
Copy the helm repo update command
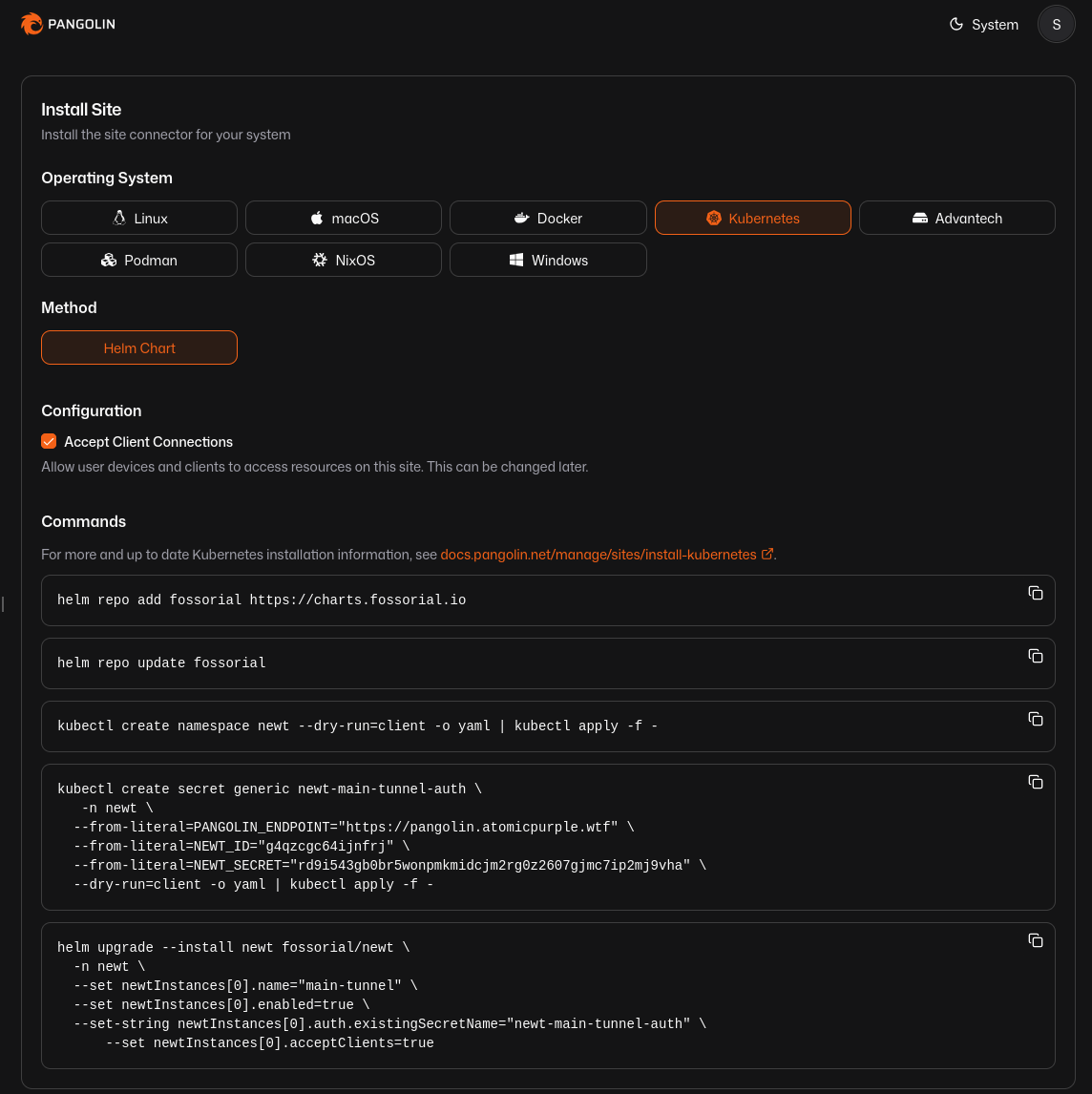coord(1036,656)
